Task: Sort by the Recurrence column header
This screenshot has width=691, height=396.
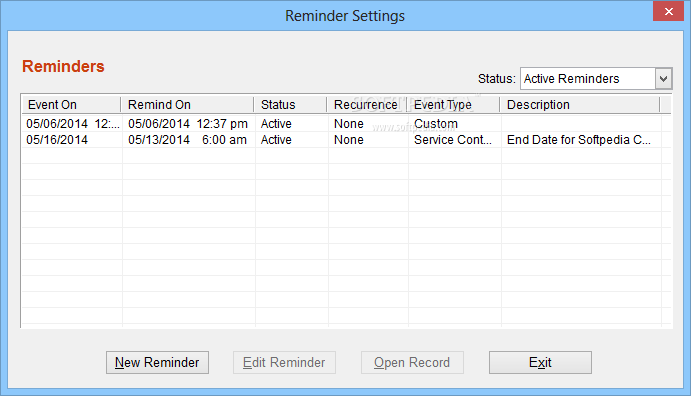Action: [367, 105]
